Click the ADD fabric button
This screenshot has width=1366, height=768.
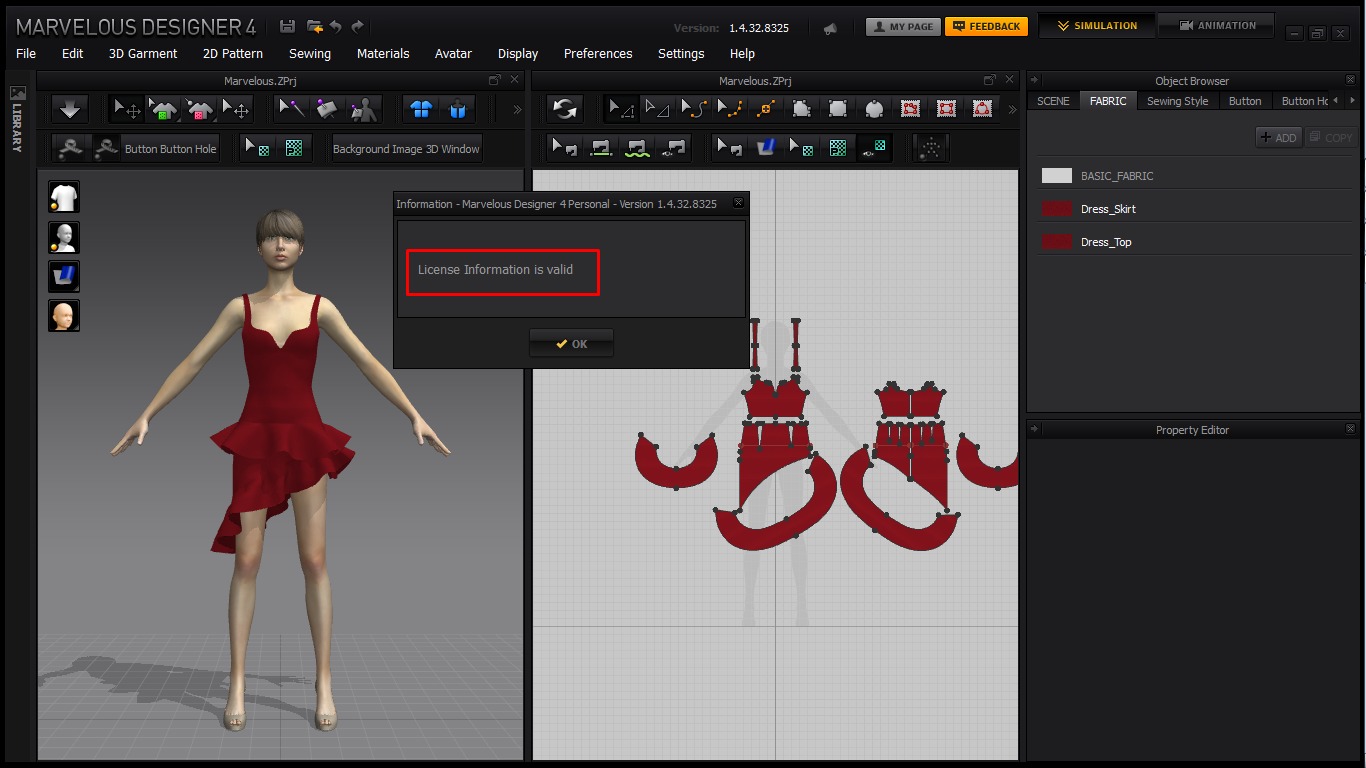coord(1278,138)
